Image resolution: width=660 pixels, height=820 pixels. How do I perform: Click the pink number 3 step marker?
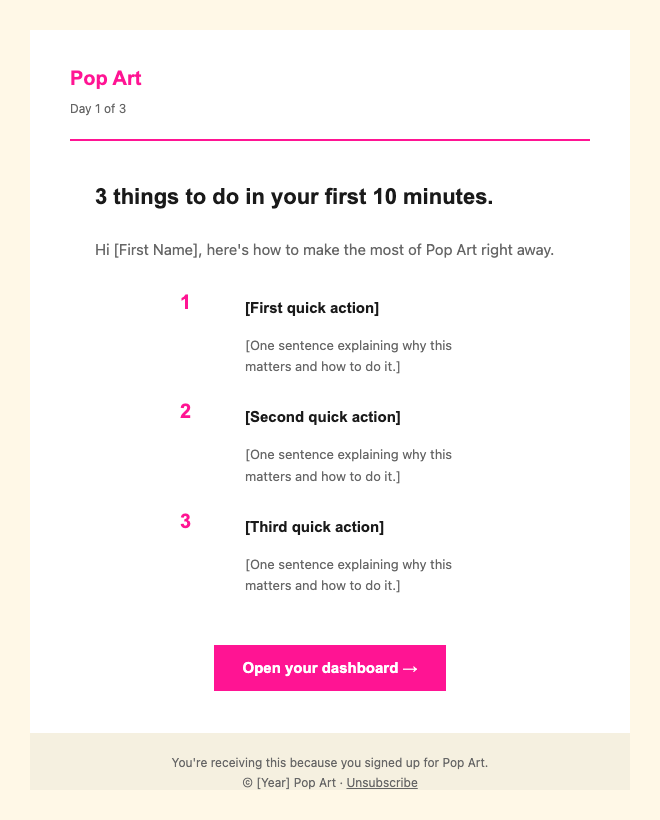(185, 521)
